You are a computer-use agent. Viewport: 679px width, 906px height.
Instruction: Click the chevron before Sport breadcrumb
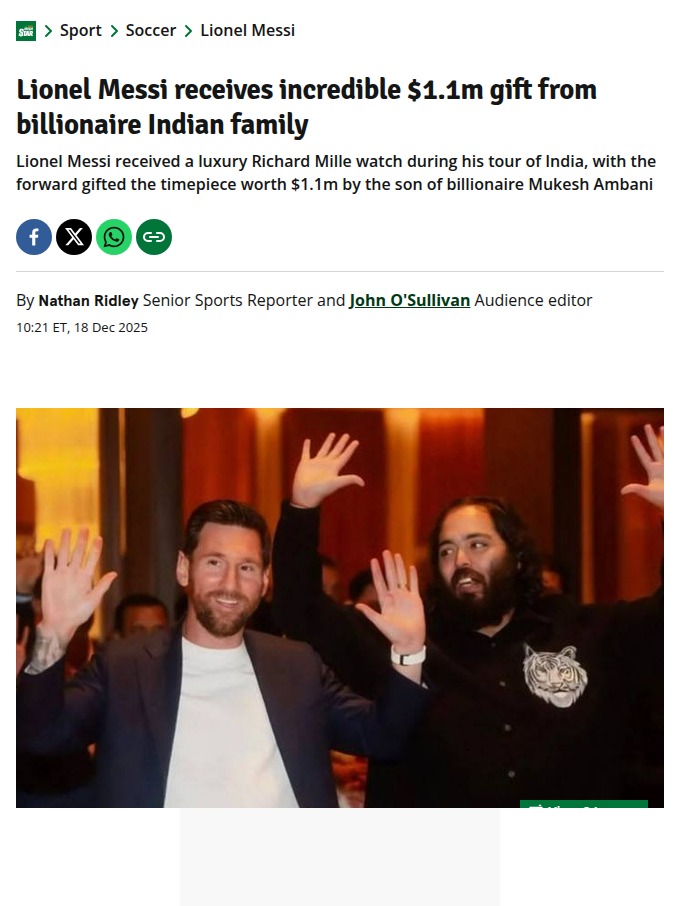point(49,31)
